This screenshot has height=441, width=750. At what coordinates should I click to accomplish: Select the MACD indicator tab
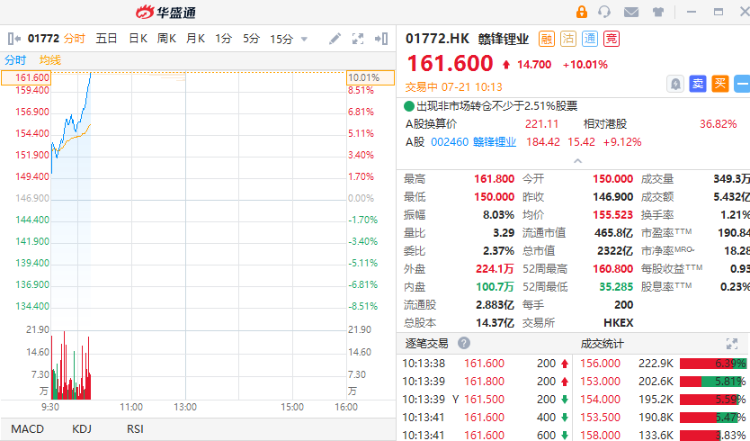[x=27, y=429]
